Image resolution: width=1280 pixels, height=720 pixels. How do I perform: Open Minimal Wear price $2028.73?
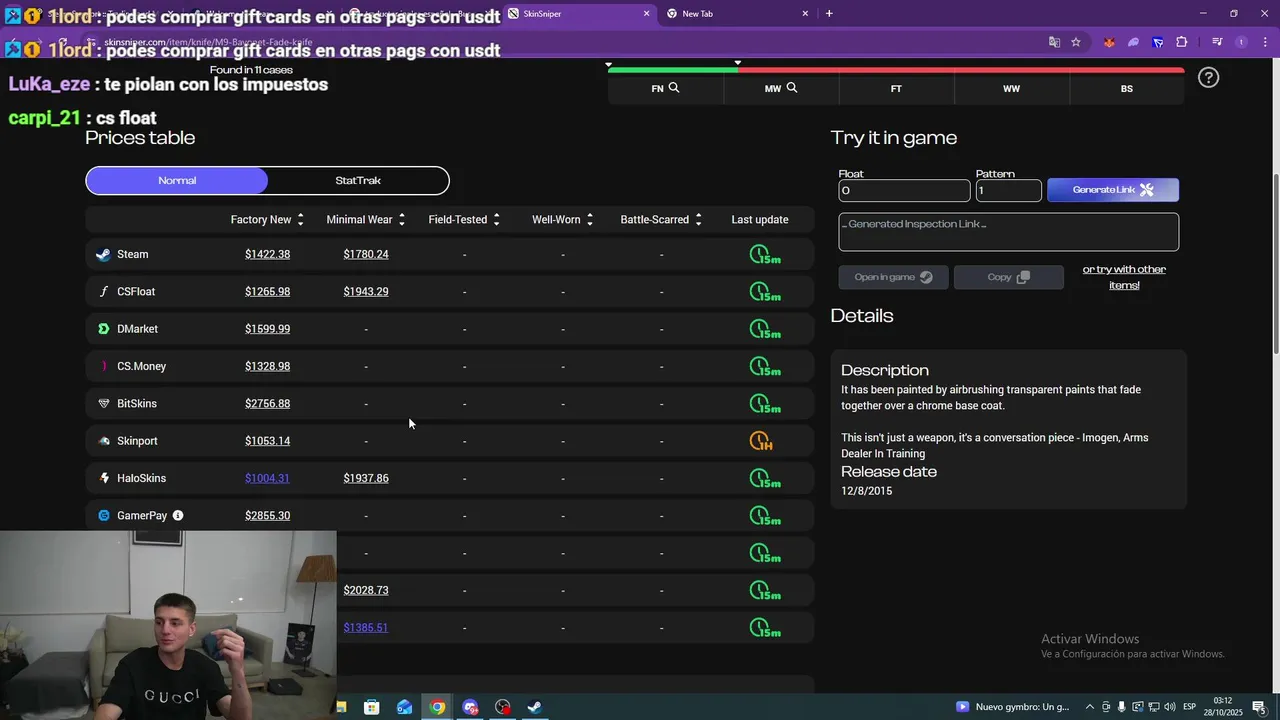click(366, 590)
